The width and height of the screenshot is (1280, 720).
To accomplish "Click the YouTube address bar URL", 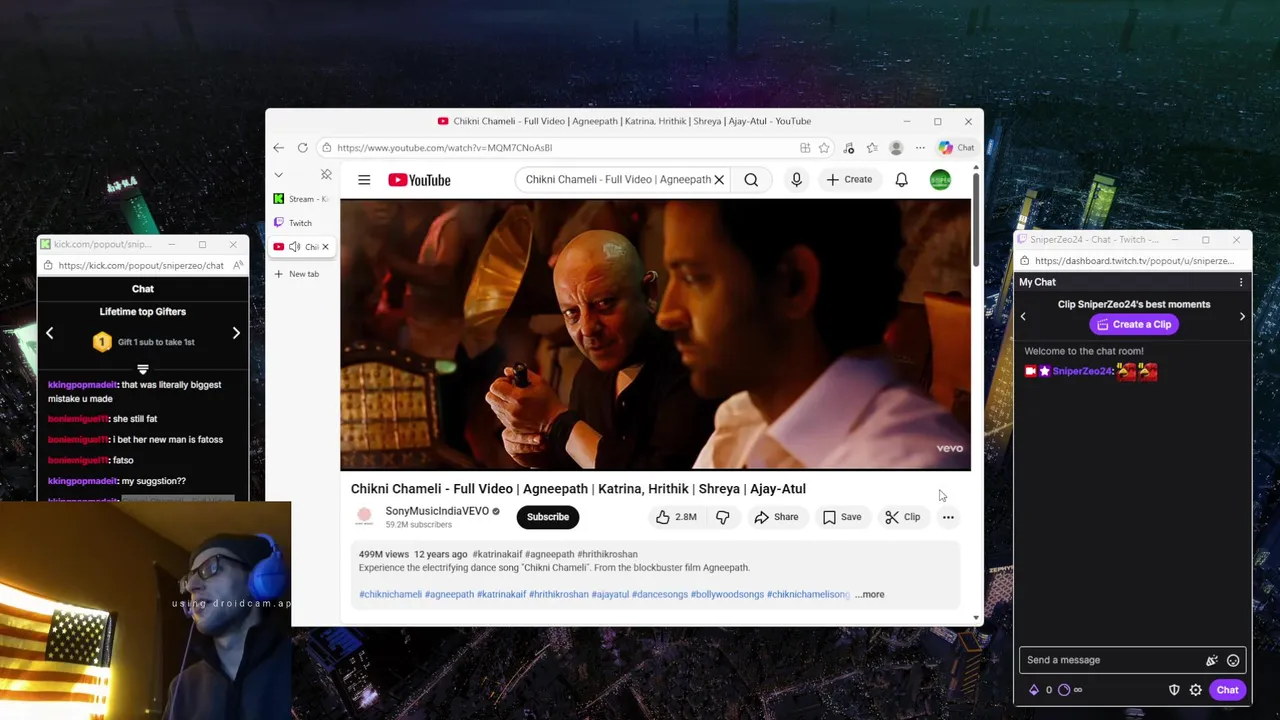I will 444,148.
